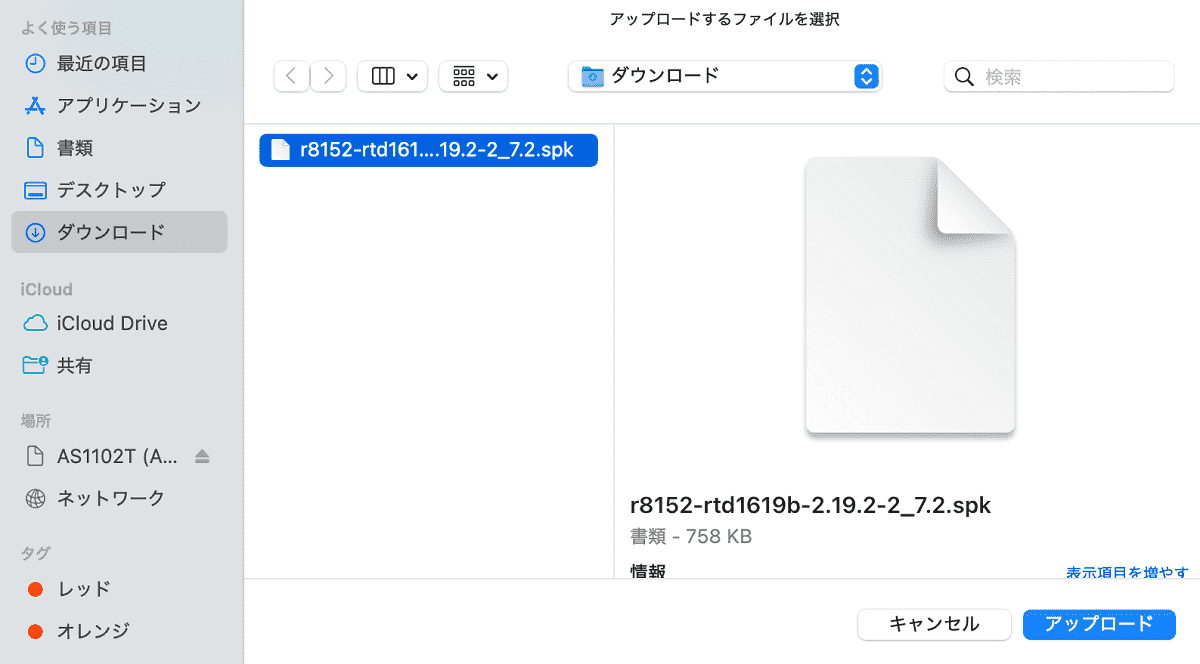This screenshot has height=664, width=1200.
Task: Go forward with the right chevron button
Action: [328, 76]
